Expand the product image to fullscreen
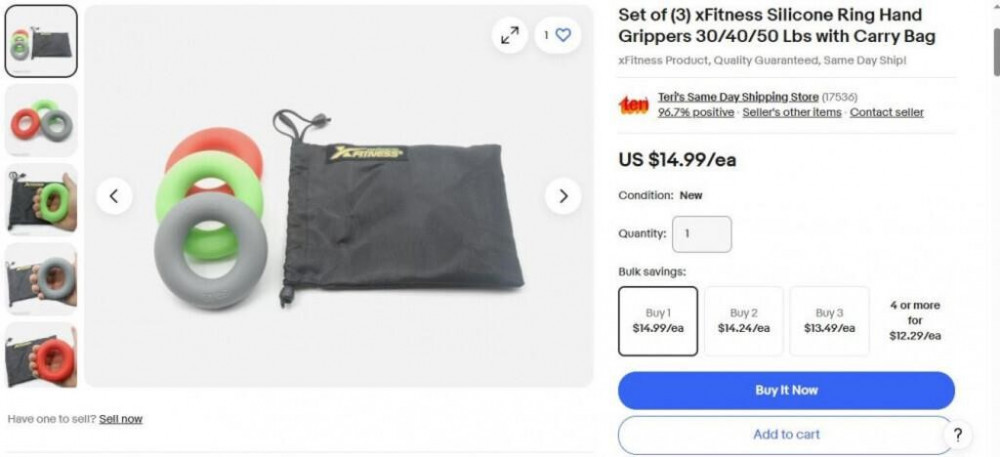 510,36
